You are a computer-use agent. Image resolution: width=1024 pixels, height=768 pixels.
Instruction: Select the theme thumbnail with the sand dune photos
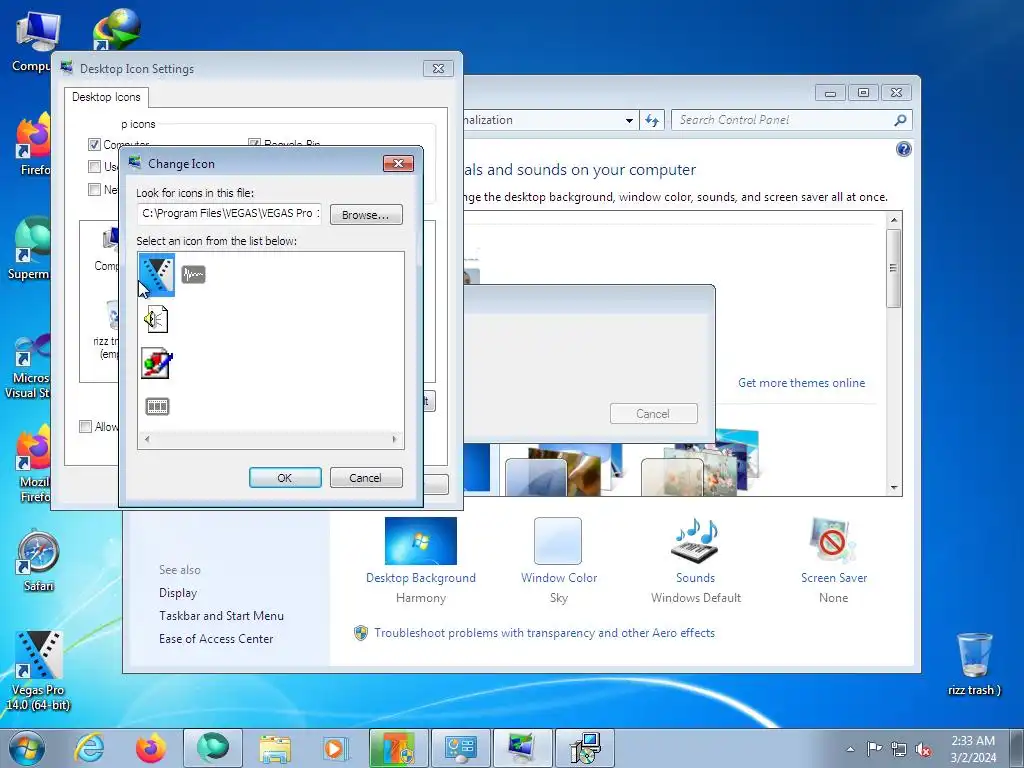pyautogui.click(x=562, y=470)
